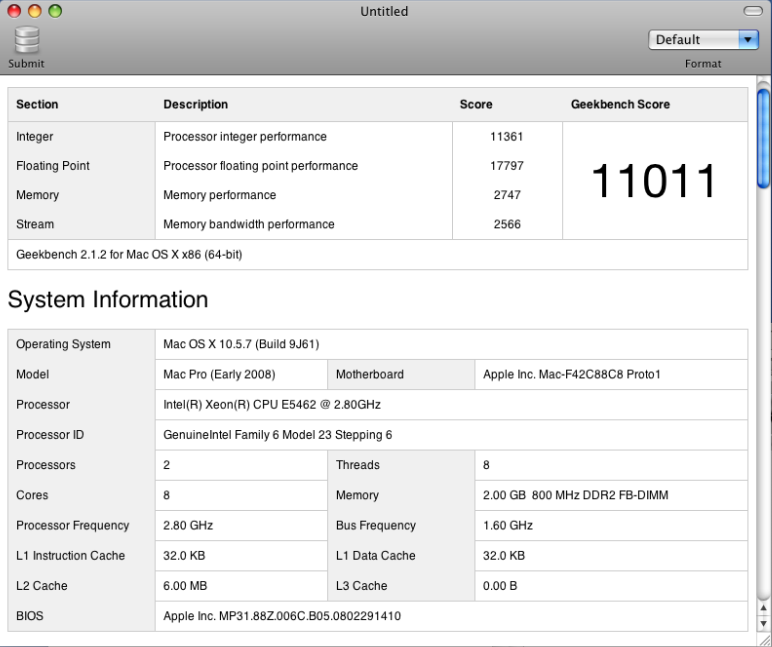Close the Untitled window with red button
This screenshot has width=772, height=647.
14,11
